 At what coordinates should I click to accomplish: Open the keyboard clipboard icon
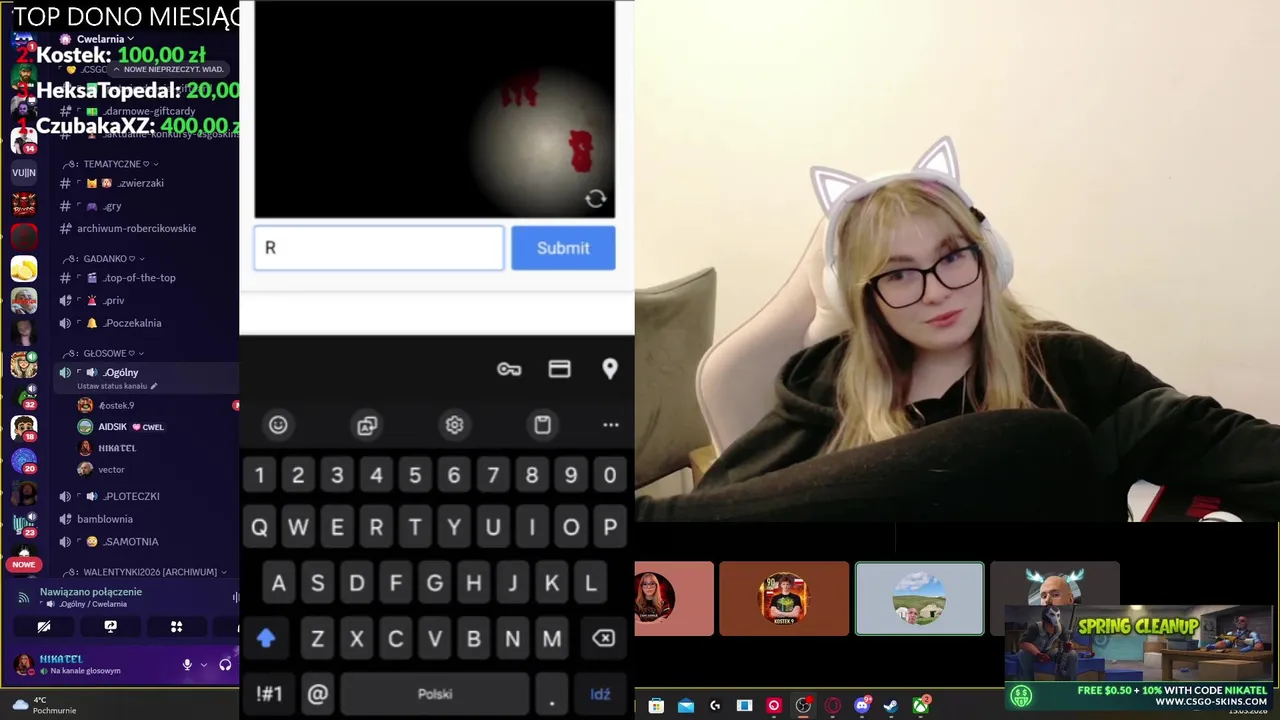point(542,425)
